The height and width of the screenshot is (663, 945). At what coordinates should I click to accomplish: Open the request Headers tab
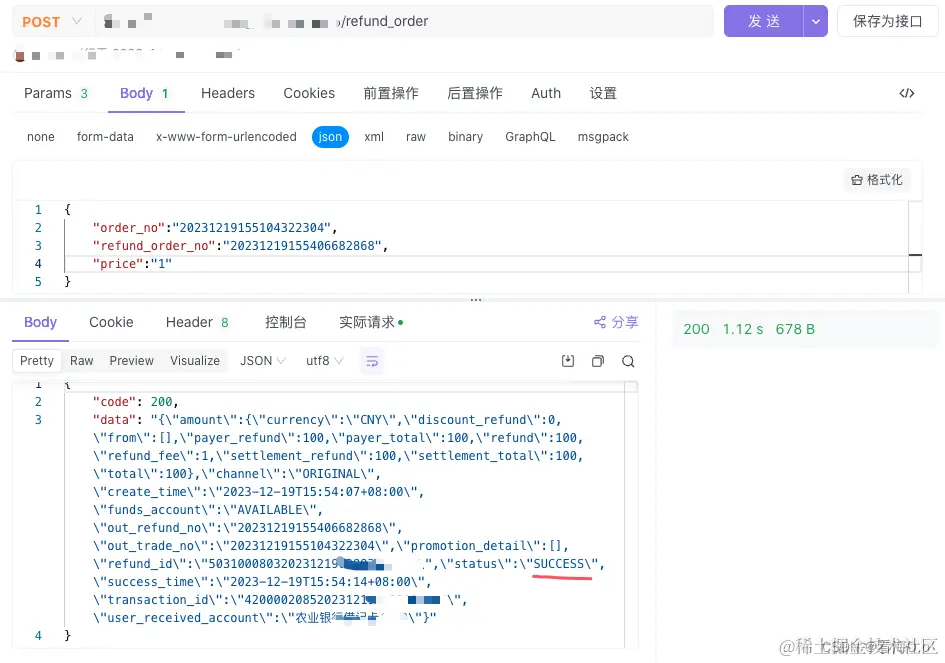228,93
